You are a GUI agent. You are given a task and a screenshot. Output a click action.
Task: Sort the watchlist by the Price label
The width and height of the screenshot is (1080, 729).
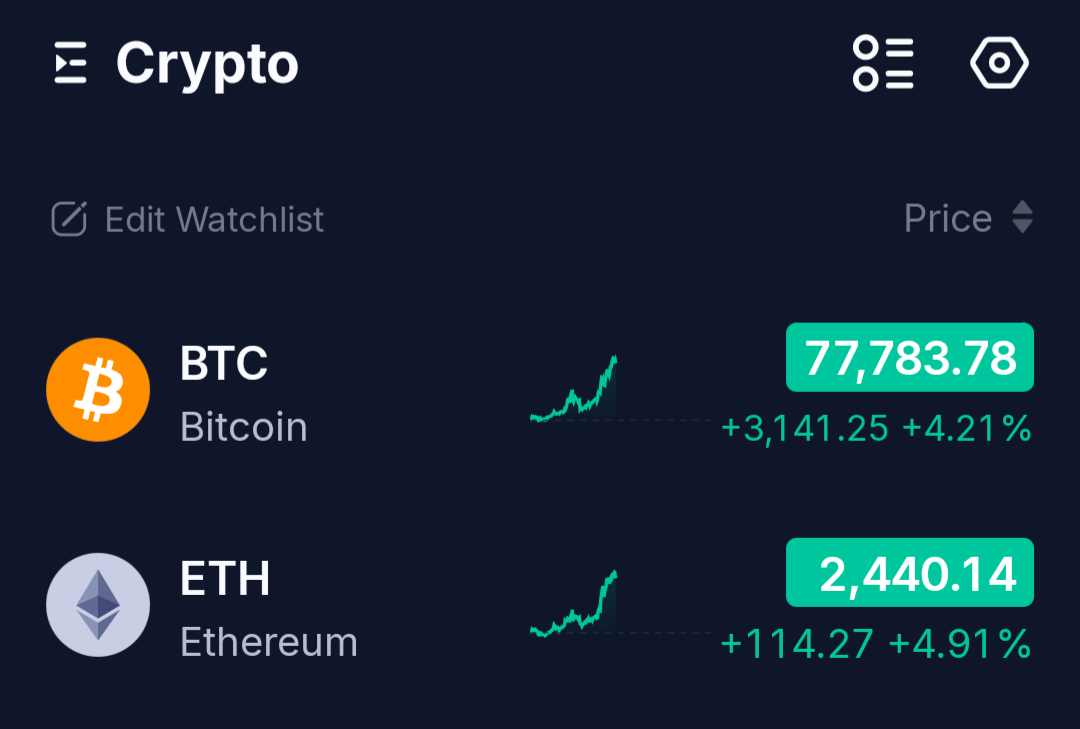click(947, 218)
